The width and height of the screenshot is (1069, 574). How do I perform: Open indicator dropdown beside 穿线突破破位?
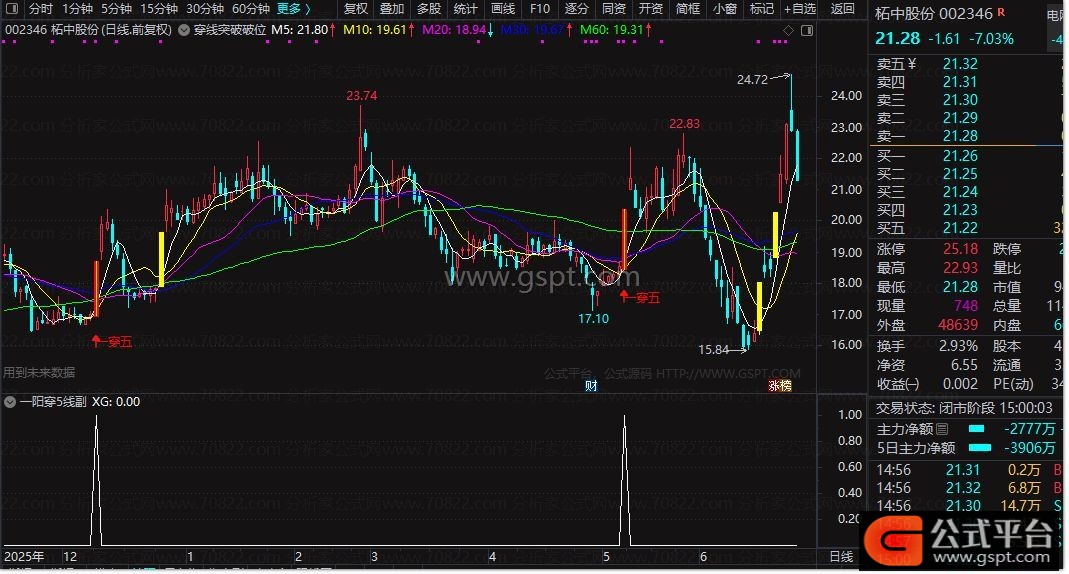[x=184, y=30]
